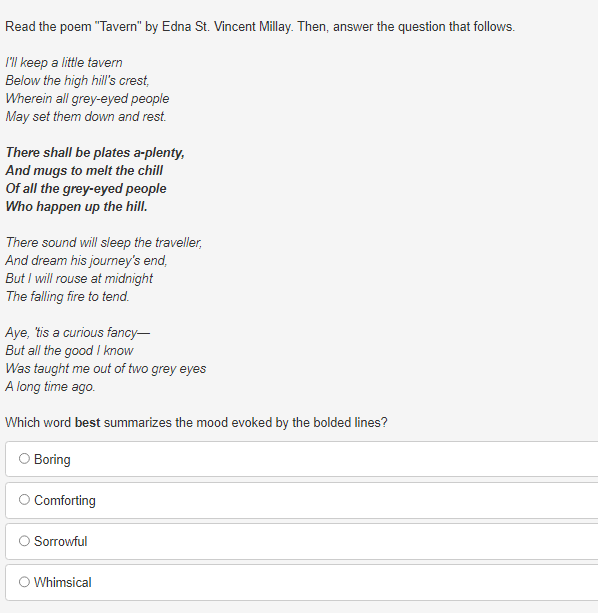Click the 'Comforting' answer label text
The height and width of the screenshot is (613, 598).
(x=65, y=500)
